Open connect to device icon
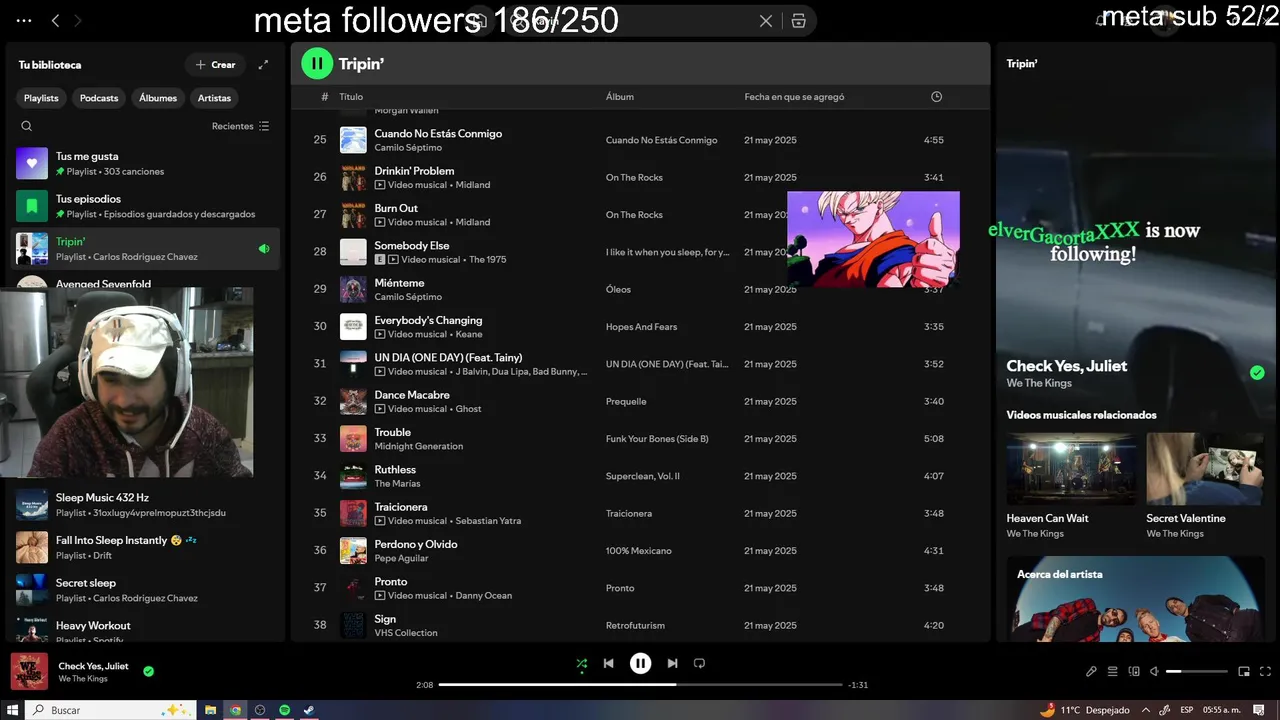The height and width of the screenshot is (720, 1280). pos(1134,672)
